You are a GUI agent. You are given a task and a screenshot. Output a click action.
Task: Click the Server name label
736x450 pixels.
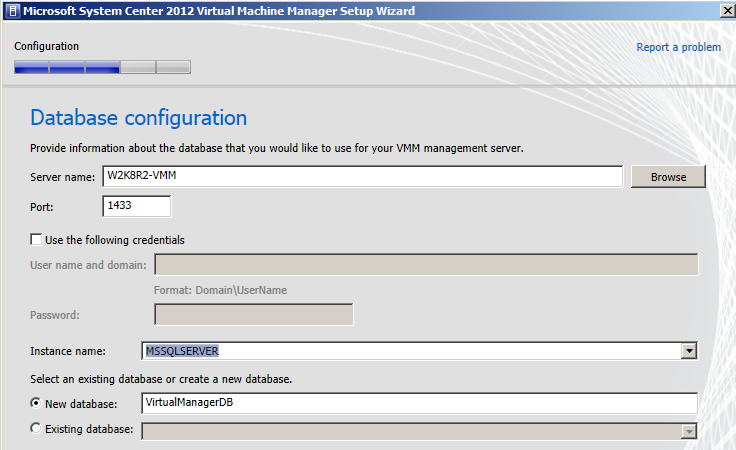tap(62, 177)
